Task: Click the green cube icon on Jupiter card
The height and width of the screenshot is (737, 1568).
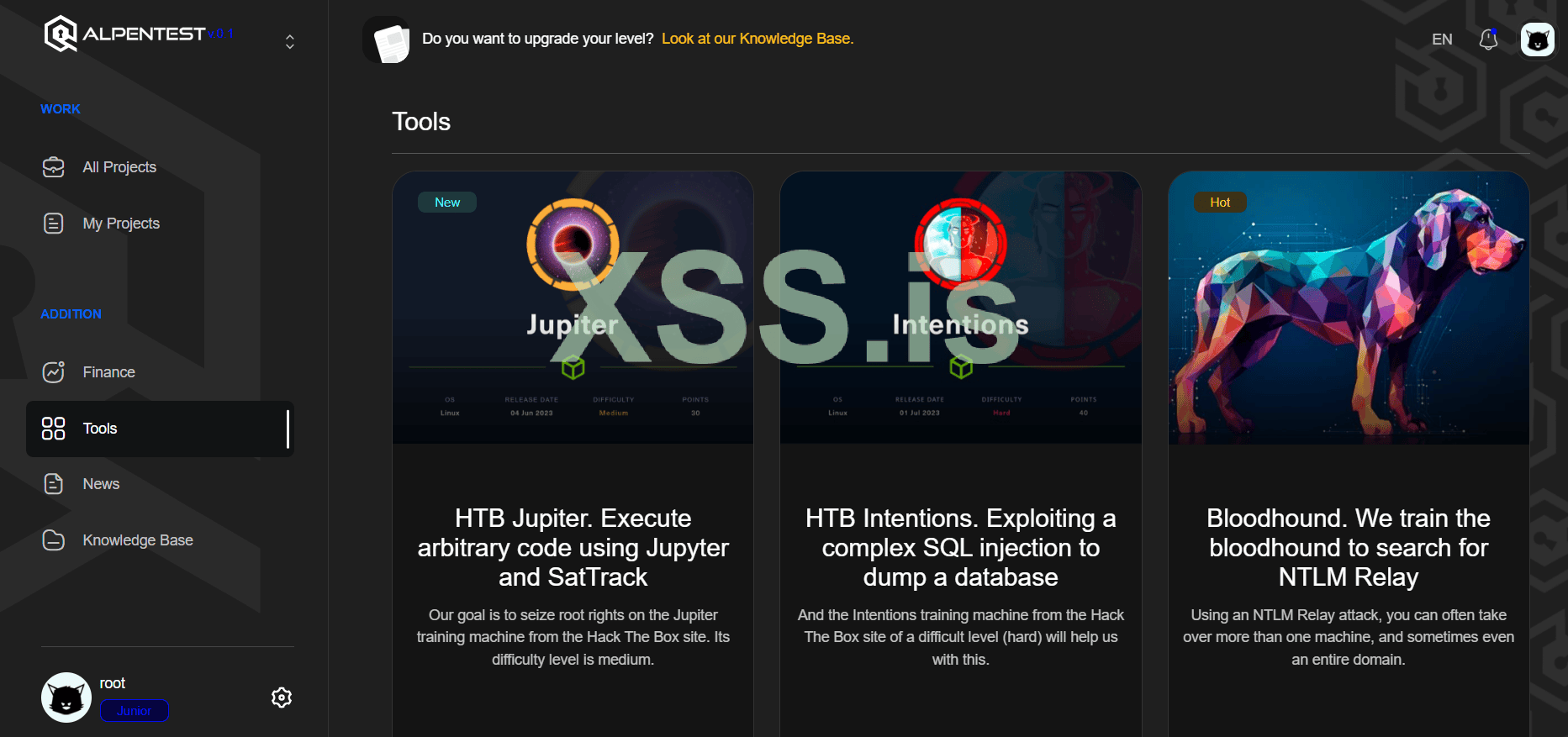Action: point(573,367)
